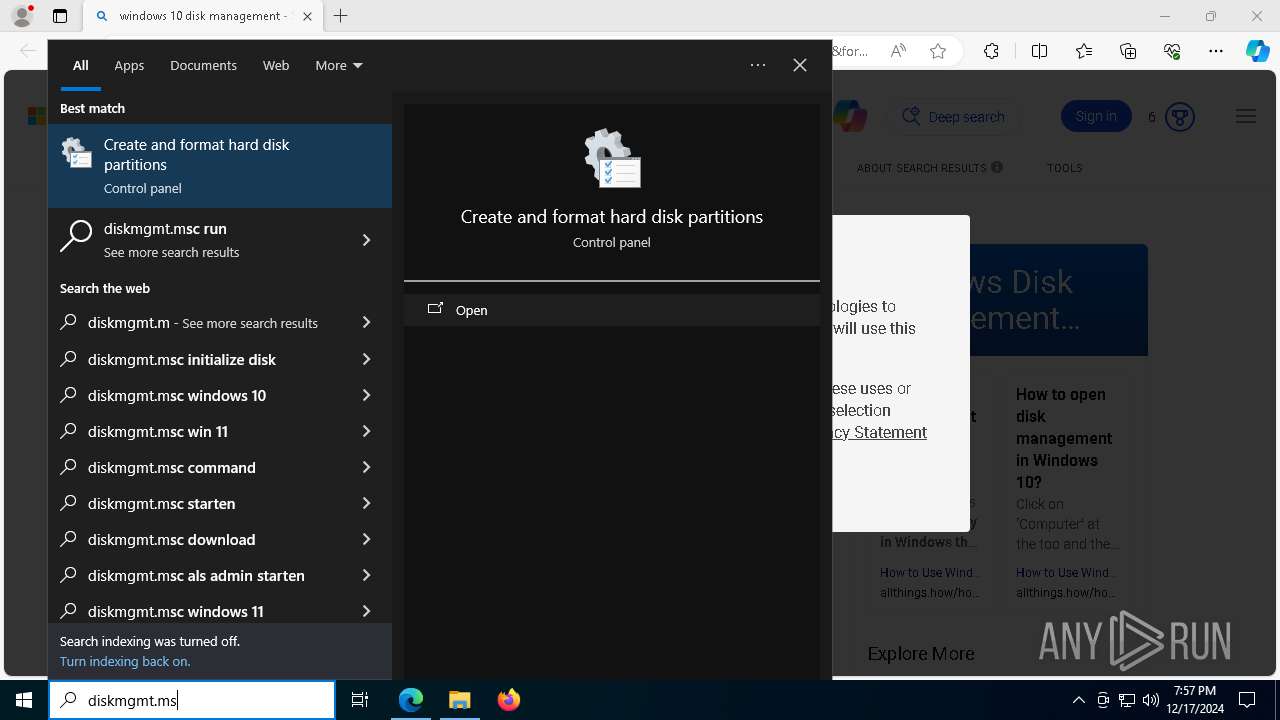Screen dimensions: 1280x720
Task: Click Bing Deep search button
Action: (x=954, y=117)
